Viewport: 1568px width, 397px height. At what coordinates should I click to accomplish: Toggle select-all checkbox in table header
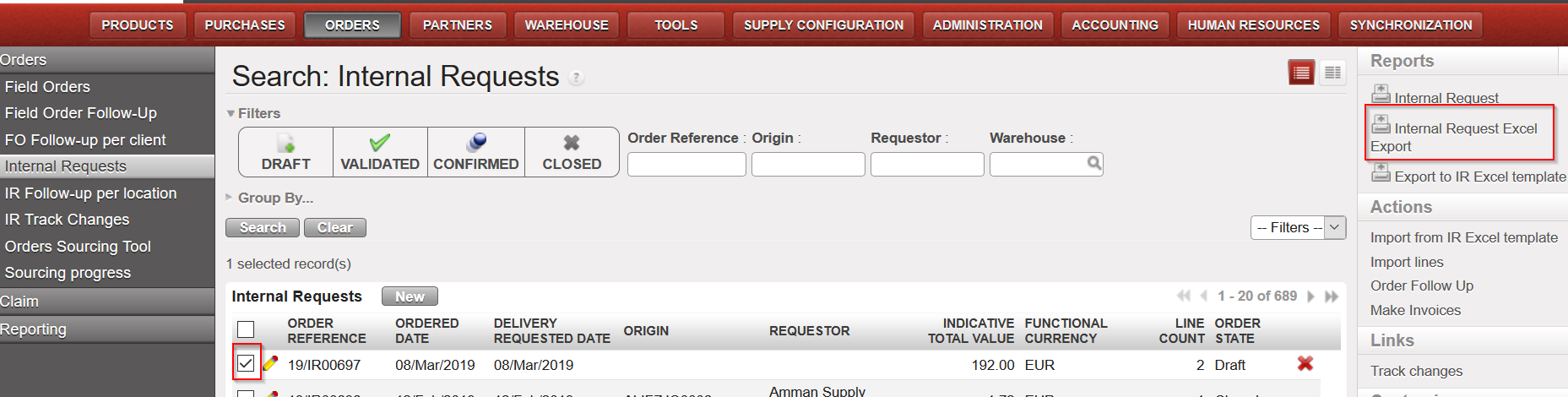pyautogui.click(x=246, y=329)
